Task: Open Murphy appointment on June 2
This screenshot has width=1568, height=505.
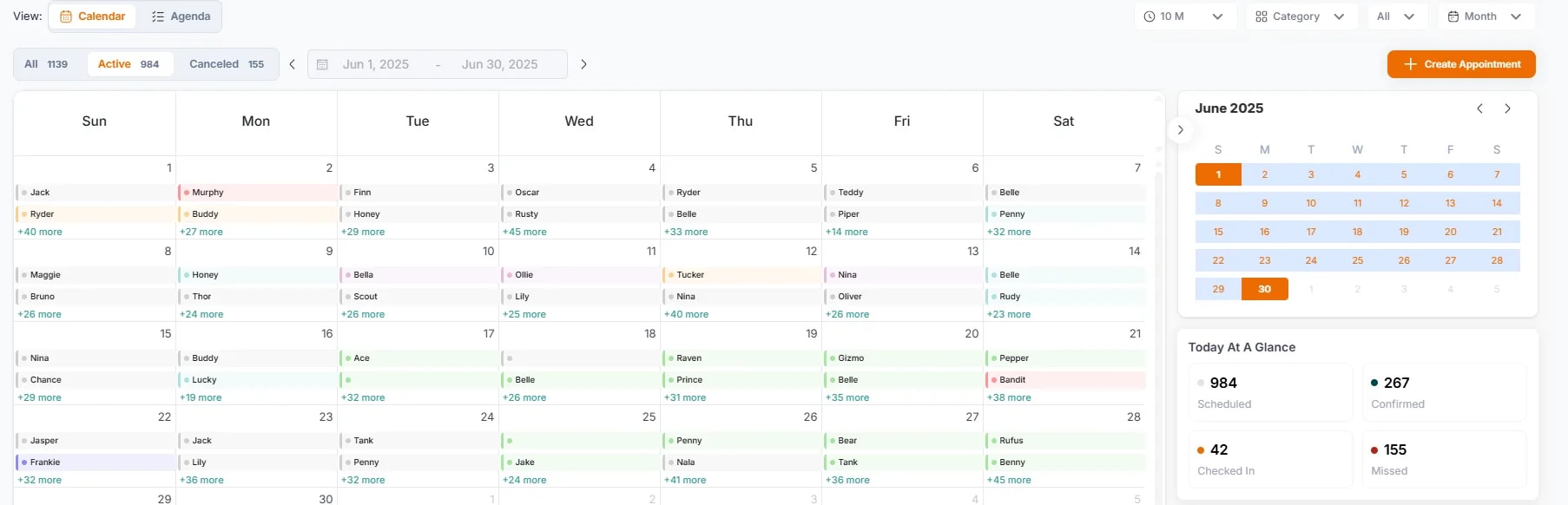Action: (x=257, y=193)
